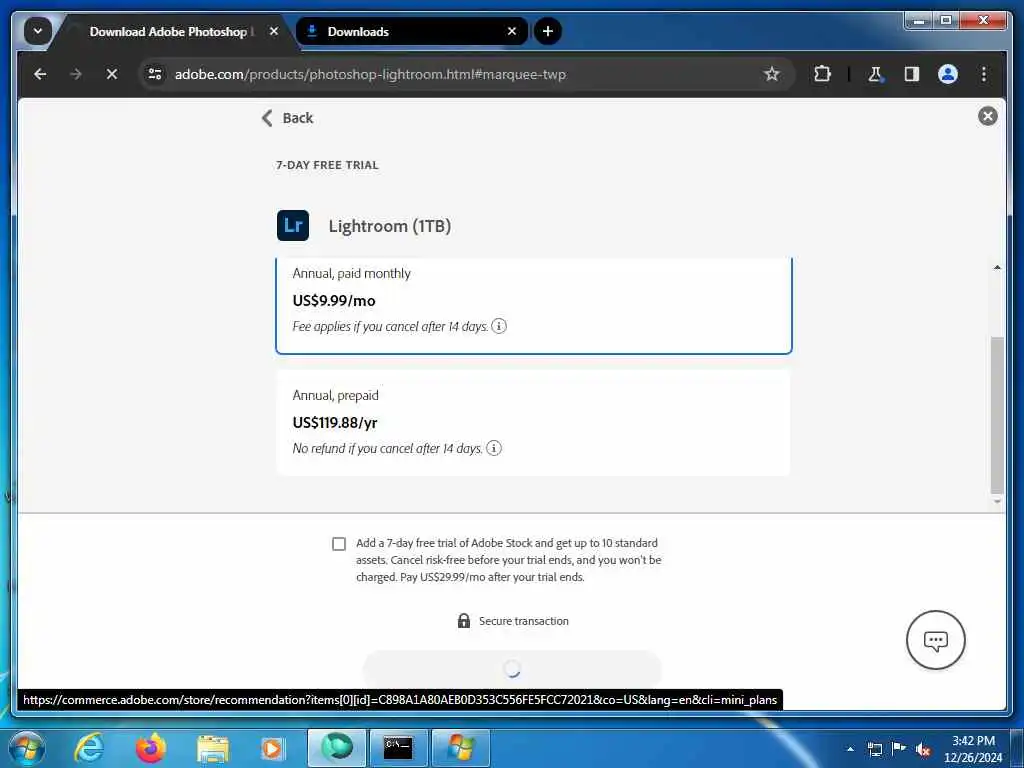Check the Adobe Stock free trial box
The width and height of the screenshot is (1024, 768).
click(339, 544)
